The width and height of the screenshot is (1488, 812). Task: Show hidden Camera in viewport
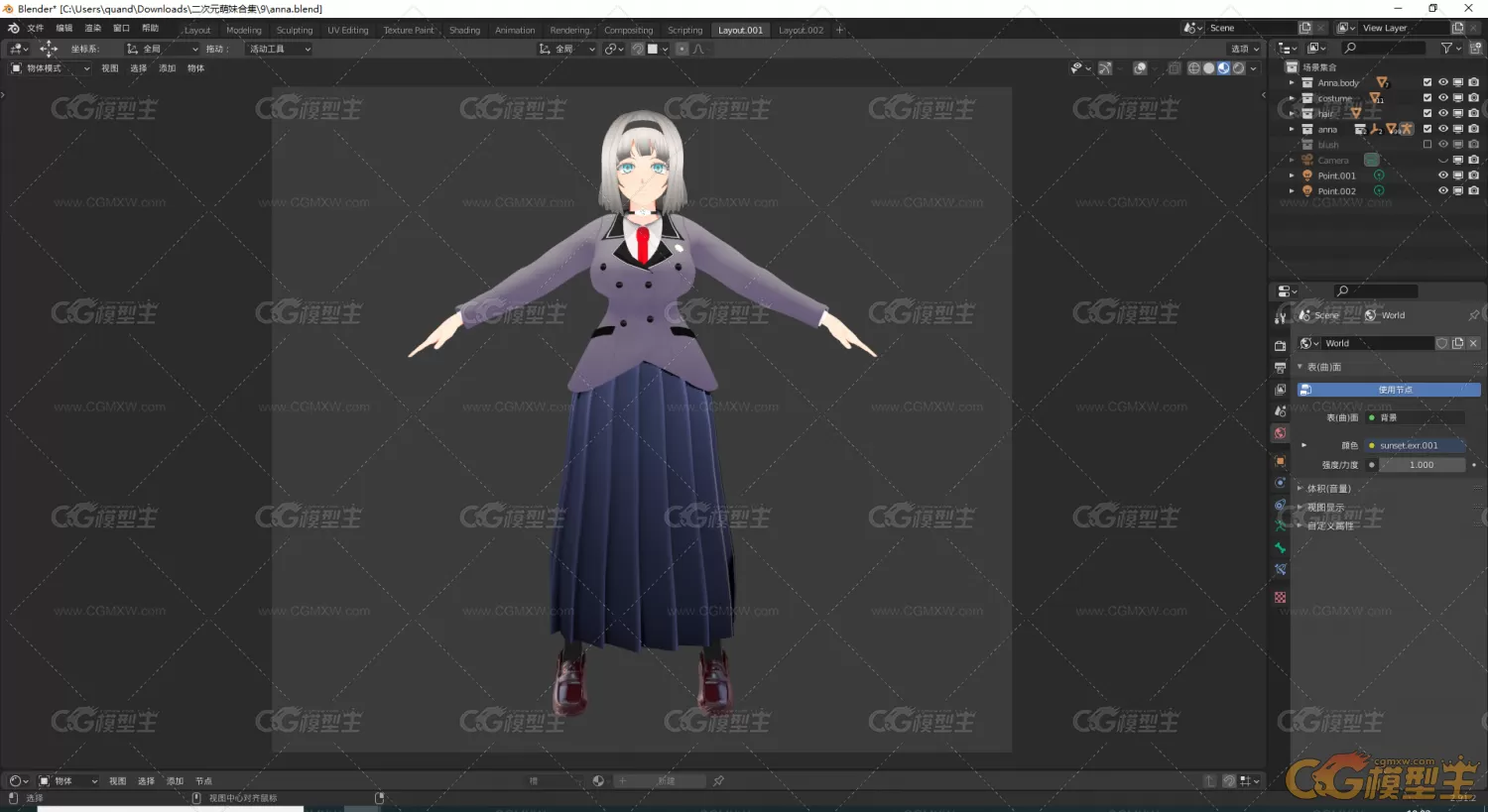click(x=1443, y=160)
